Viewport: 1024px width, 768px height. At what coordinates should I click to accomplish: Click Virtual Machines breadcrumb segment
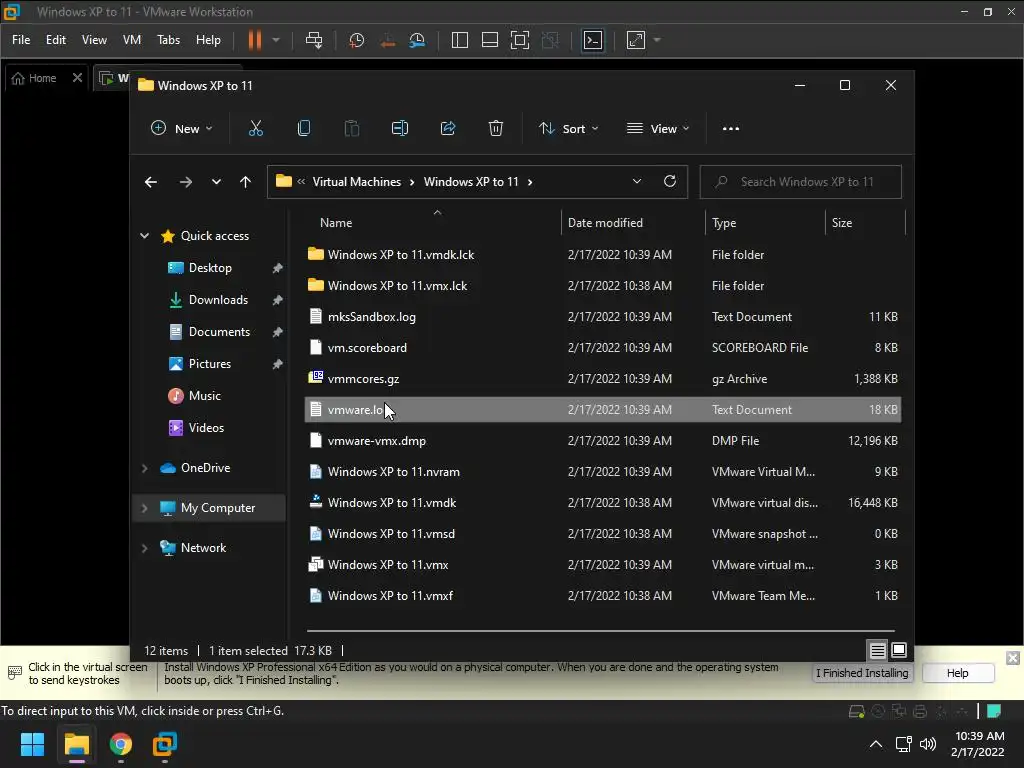click(357, 182)
